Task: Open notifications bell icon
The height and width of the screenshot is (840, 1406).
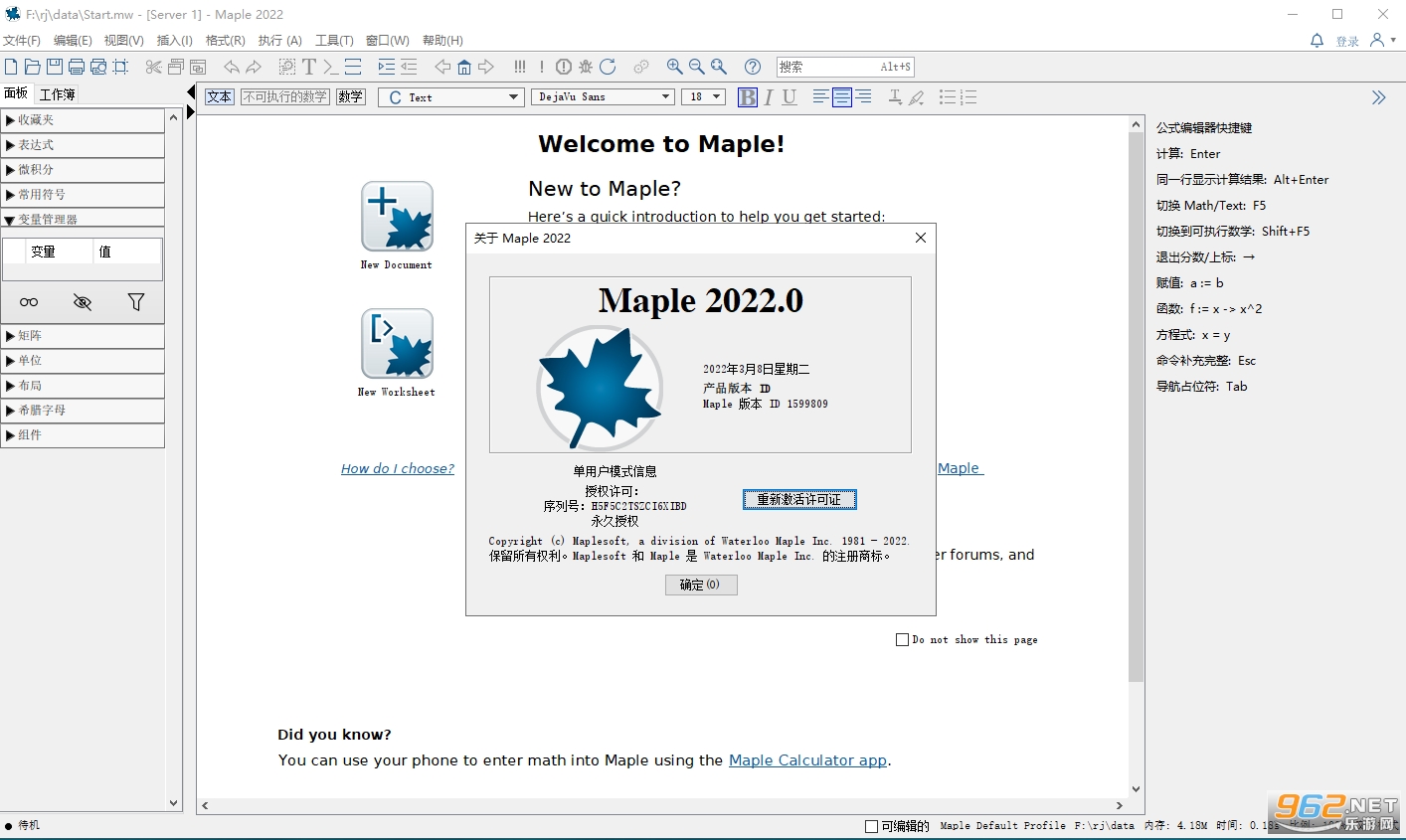Action: pos(1317,41)
